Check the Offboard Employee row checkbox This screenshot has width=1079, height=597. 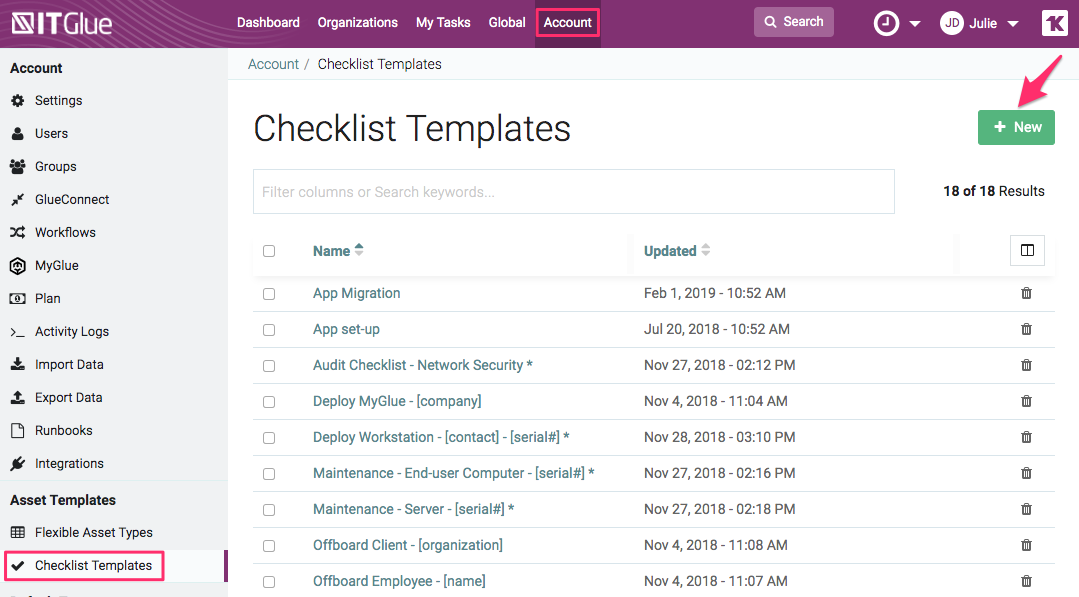[269, 582]
